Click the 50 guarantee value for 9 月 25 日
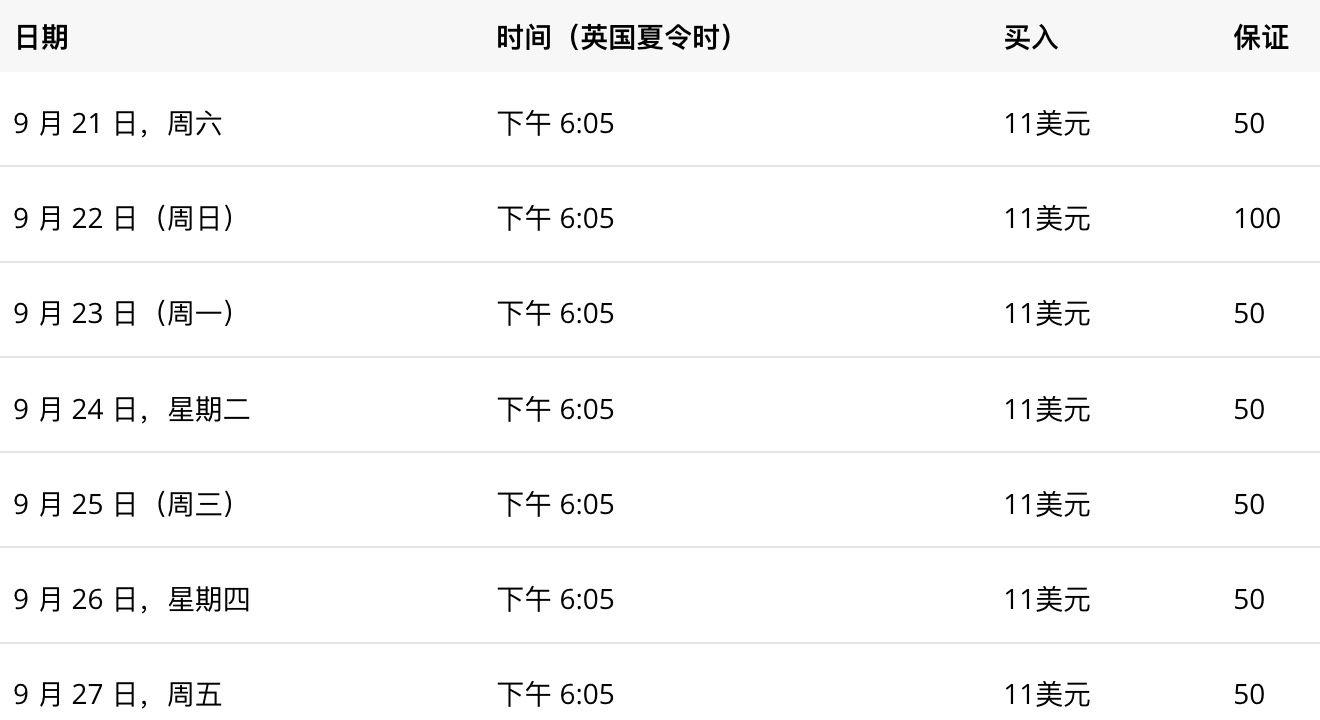 [x=1249, y=504]
